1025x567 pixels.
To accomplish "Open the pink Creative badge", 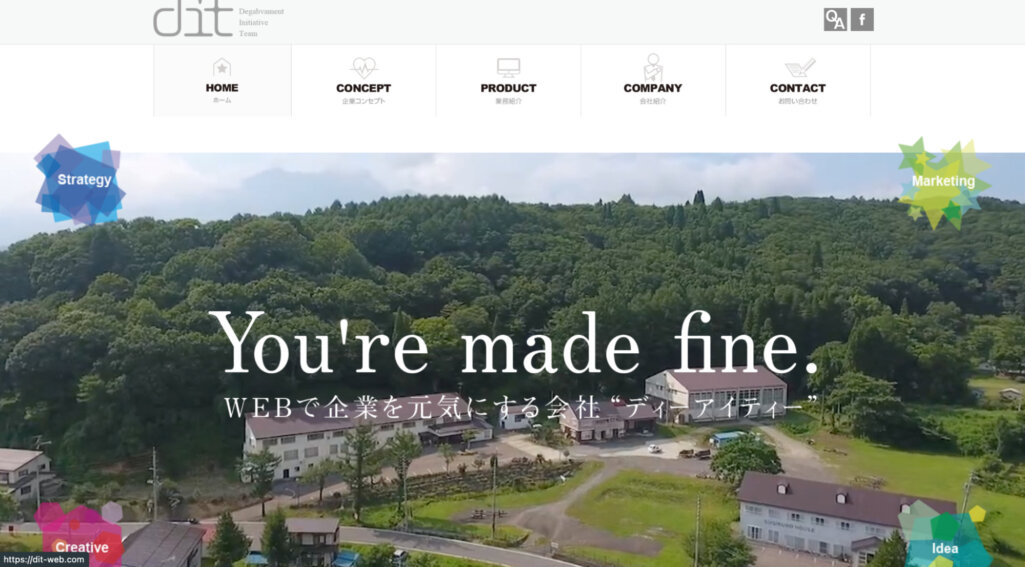I will coord(80,535).
